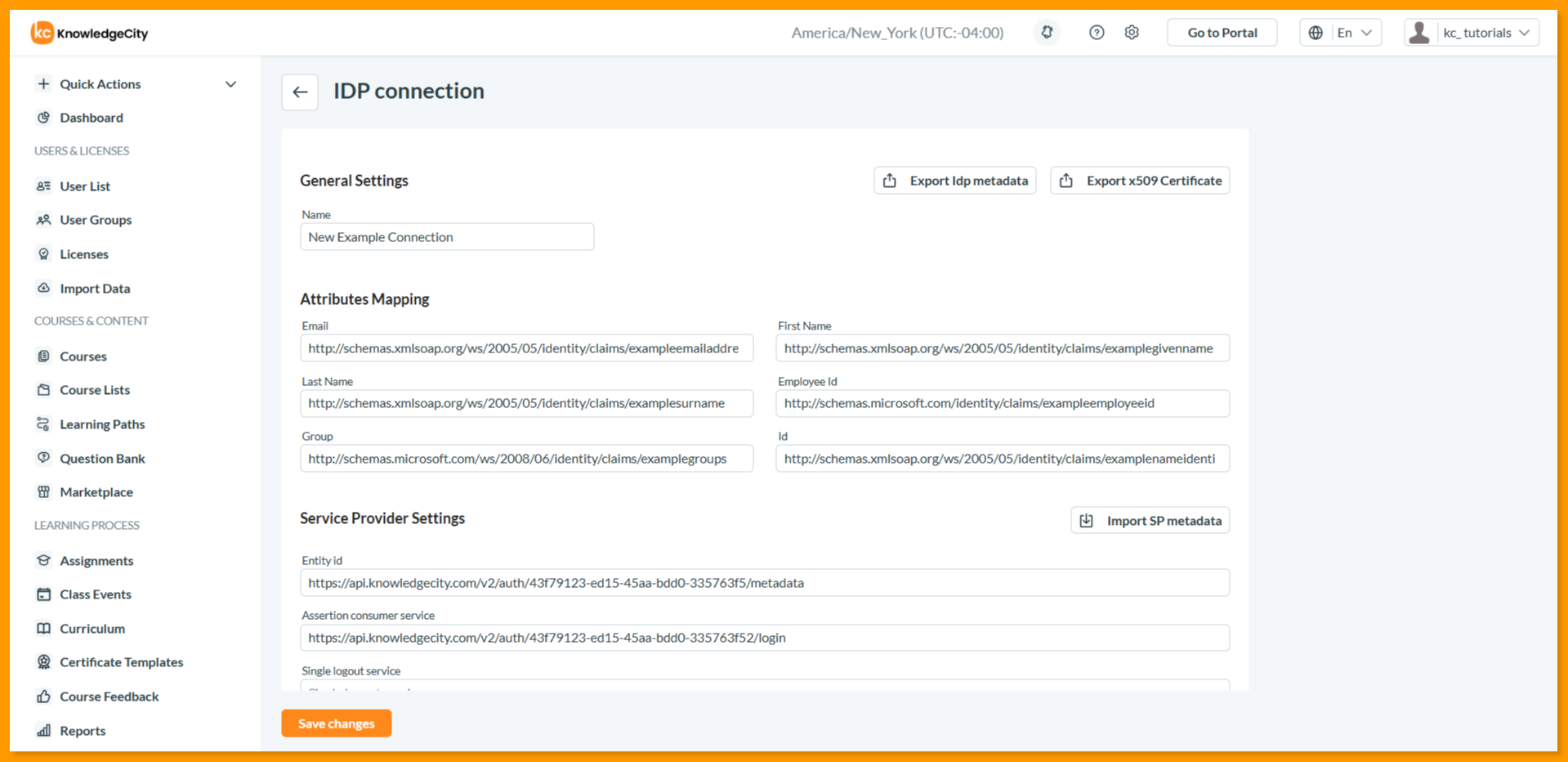Click Import SP metadata button

click(x=1150, y=521)
